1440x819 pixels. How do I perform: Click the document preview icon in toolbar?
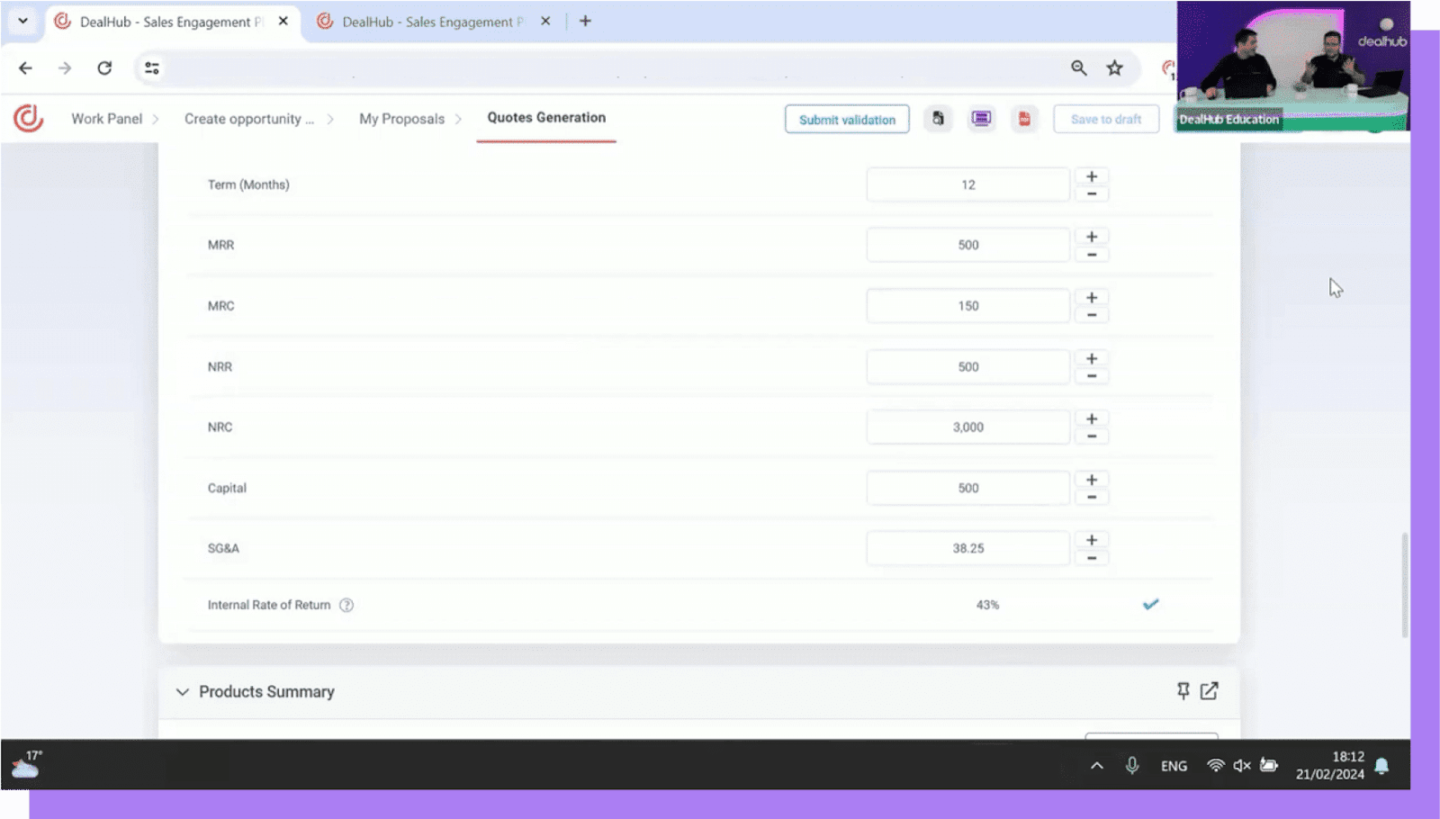[938, 119]
